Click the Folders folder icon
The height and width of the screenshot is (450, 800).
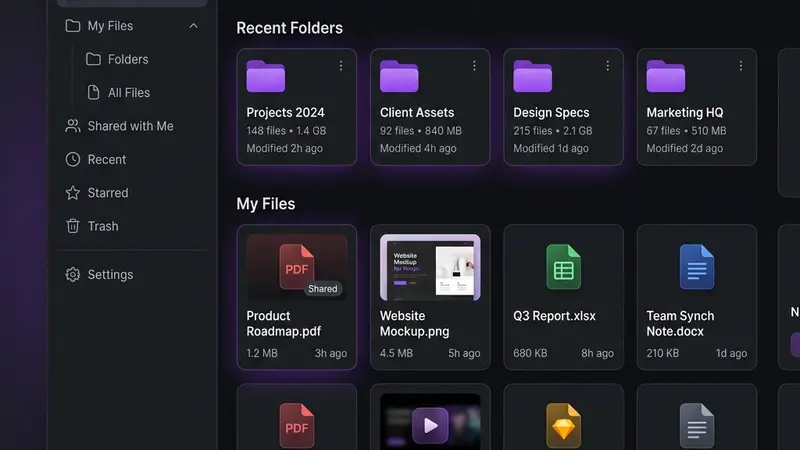click(x=93, y=59)
